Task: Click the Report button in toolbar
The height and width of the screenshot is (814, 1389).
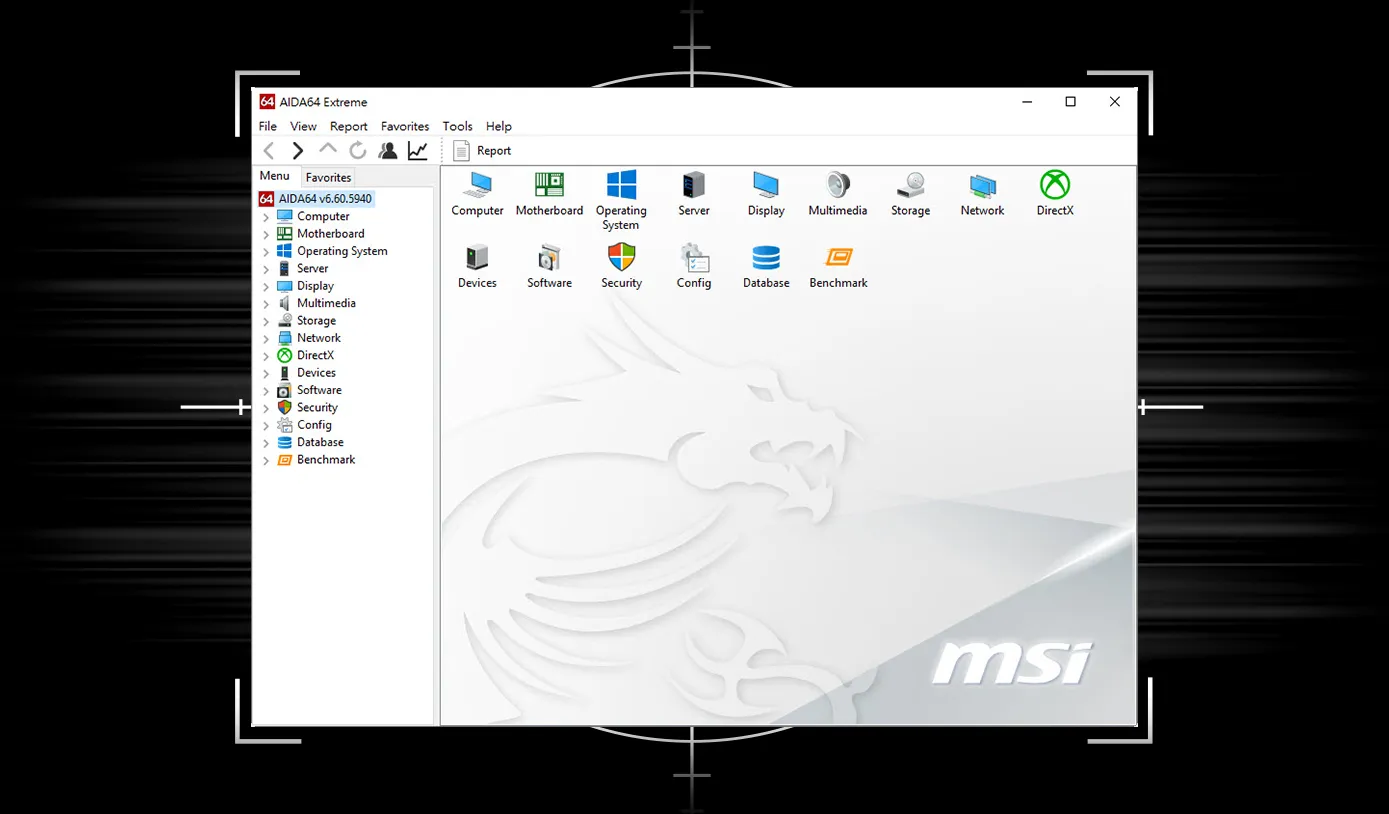Action: coord(482,151)
